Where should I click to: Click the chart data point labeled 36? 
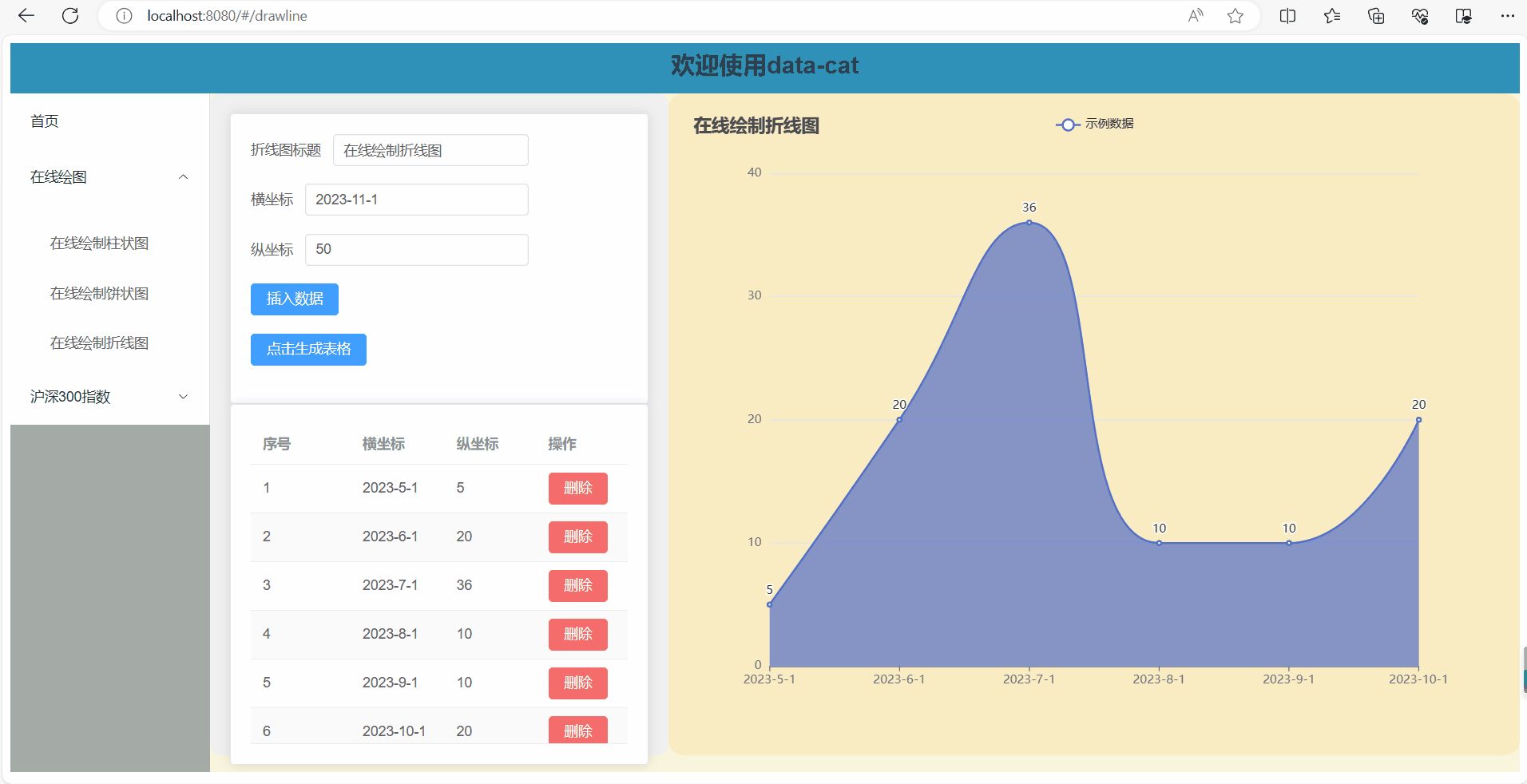[1029, 222]
